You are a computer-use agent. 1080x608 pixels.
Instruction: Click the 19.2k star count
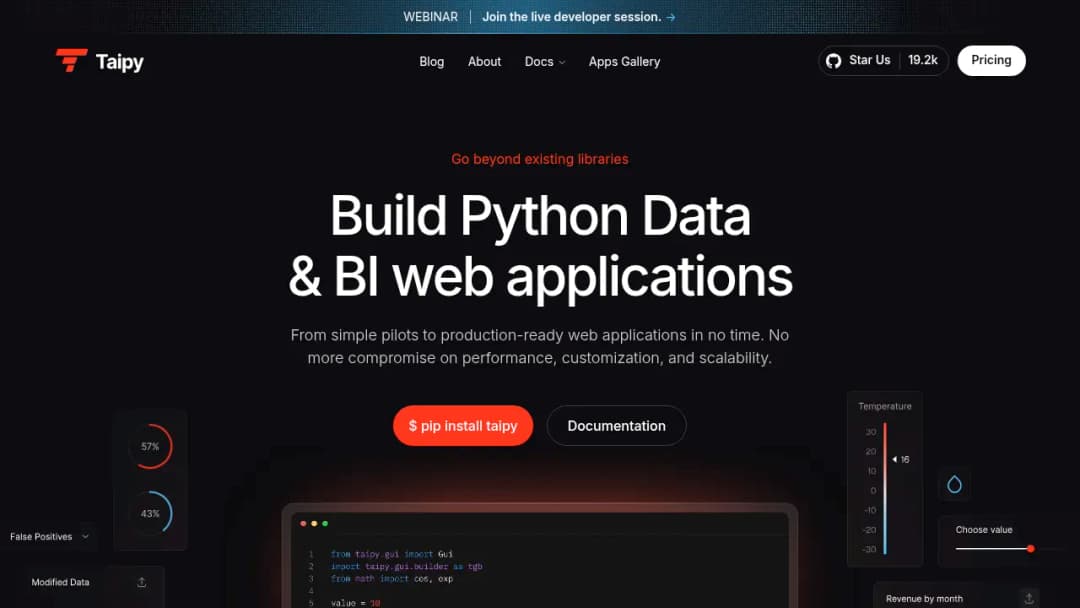[x=923, y=61]
